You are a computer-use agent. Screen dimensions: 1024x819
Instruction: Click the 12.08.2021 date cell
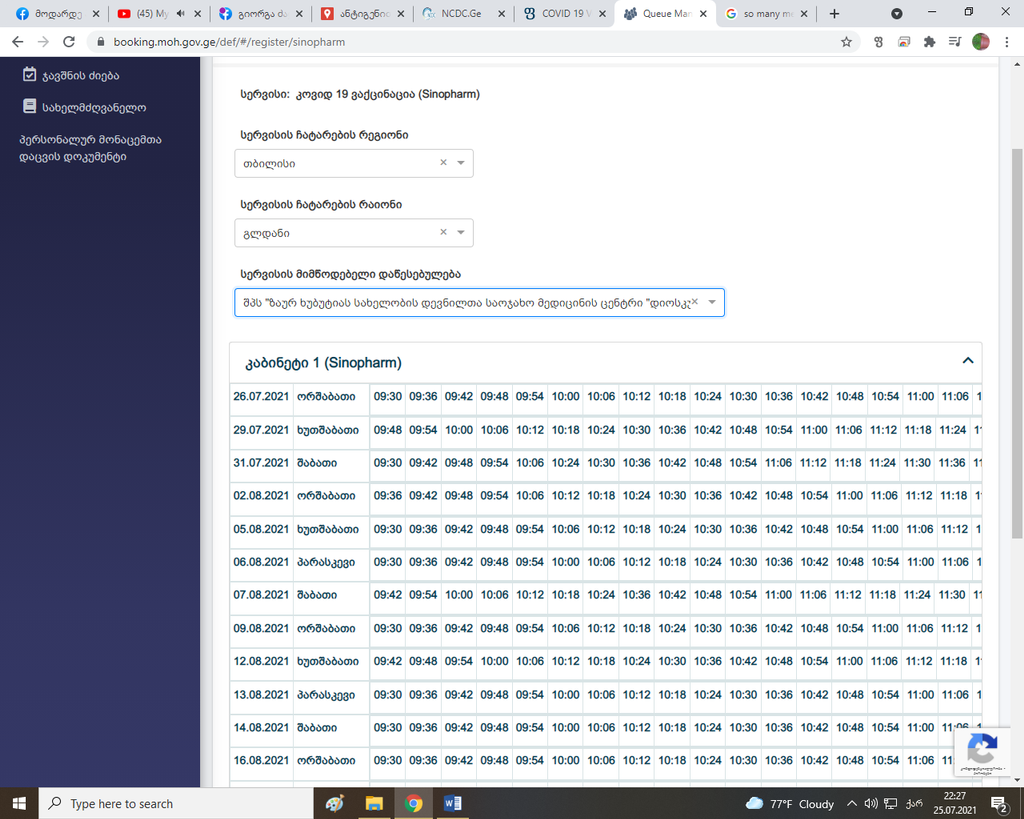[x=261, y=661]
